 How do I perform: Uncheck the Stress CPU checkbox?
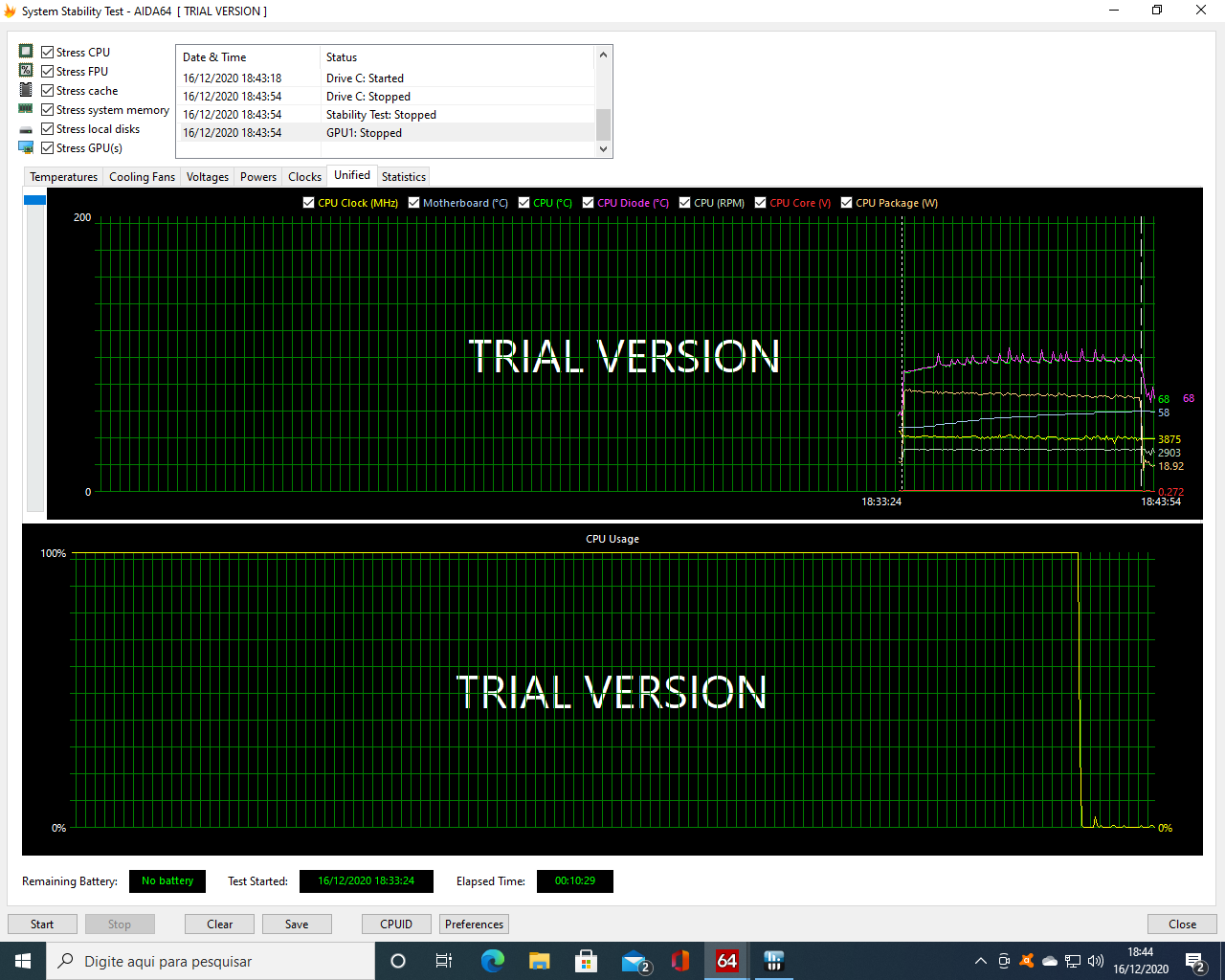(47, 52)
